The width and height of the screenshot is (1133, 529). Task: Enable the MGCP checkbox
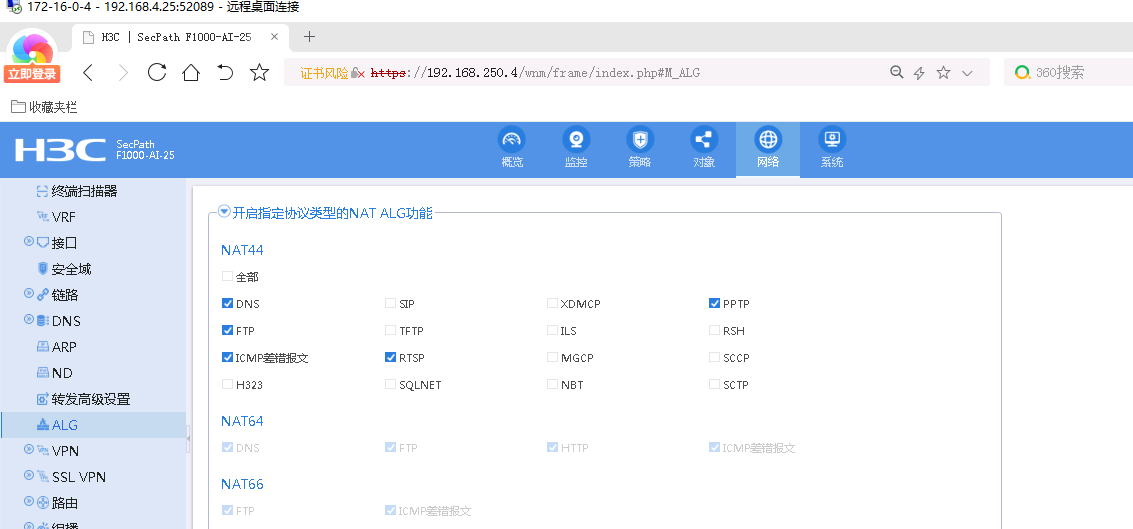tap(552, 357)
